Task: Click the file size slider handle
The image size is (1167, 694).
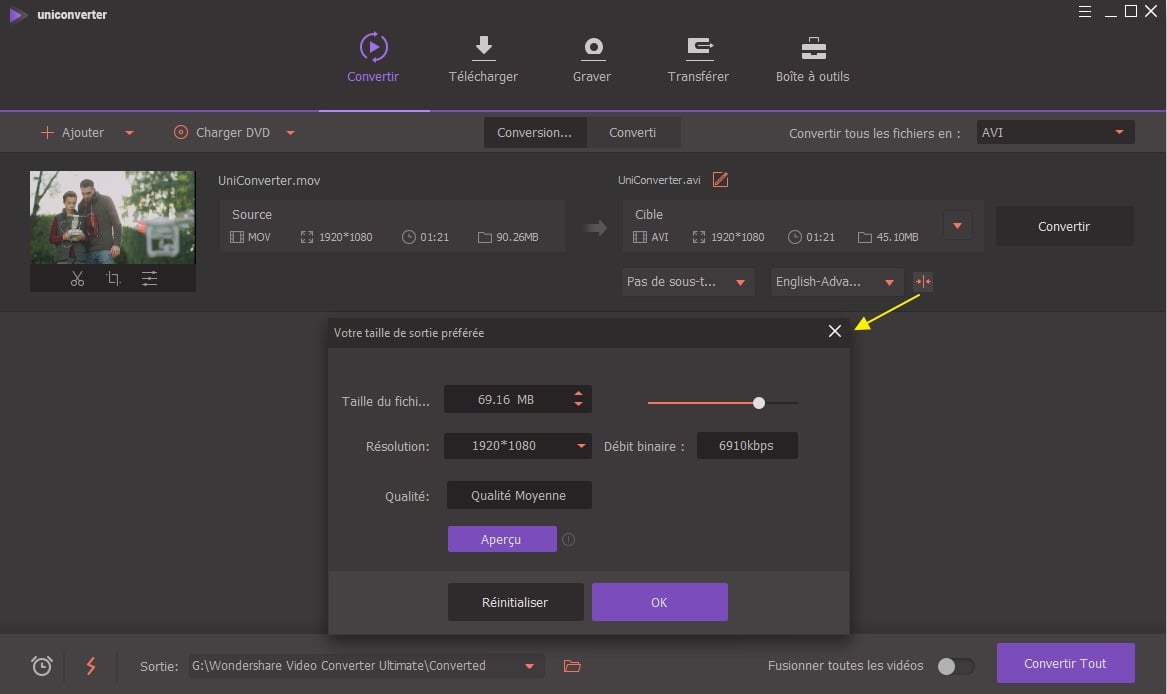Action: click(x=759, y=403)
